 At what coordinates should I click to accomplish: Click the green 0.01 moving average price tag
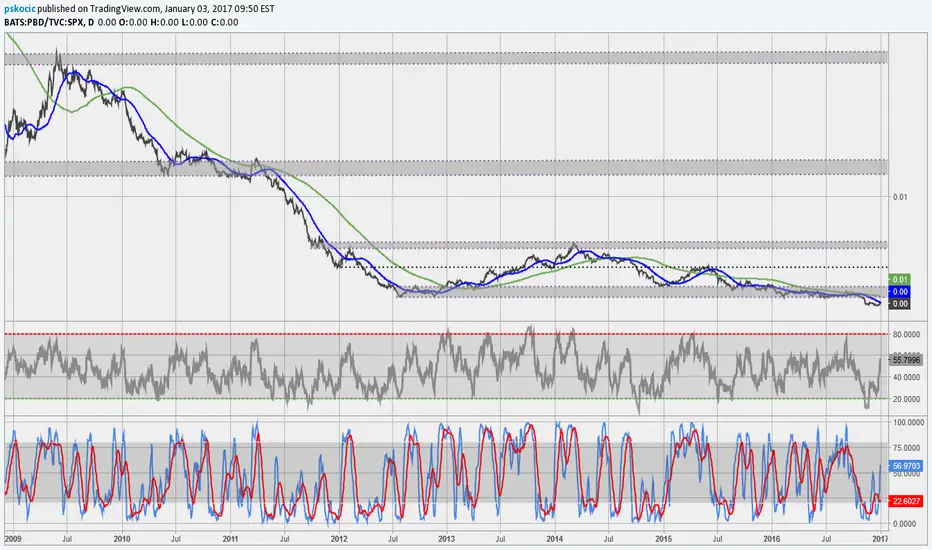899,279
